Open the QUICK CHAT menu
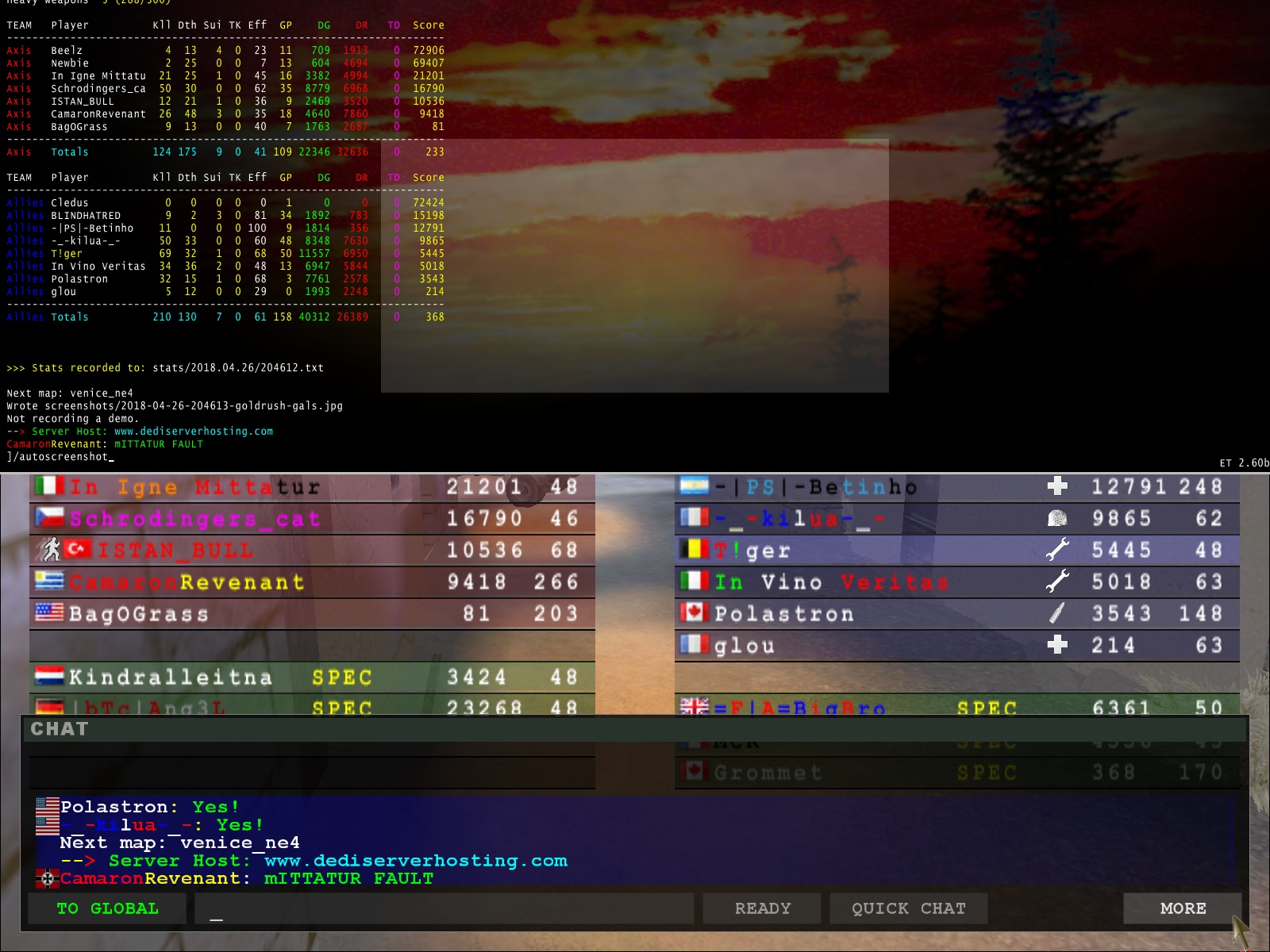 [x=909, y=908]
